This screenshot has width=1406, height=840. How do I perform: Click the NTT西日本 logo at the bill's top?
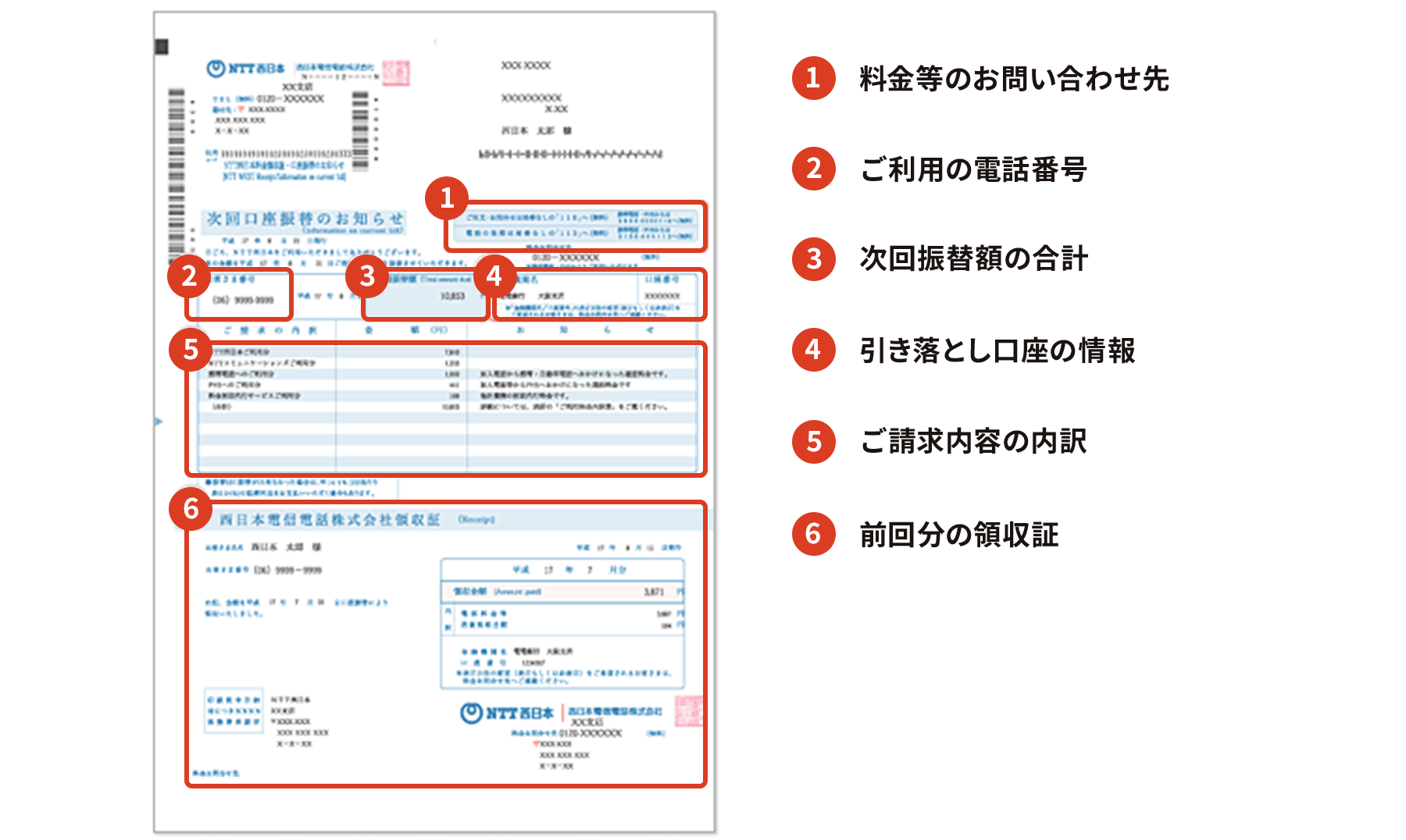pyautogui.click(x=246, y=69)
